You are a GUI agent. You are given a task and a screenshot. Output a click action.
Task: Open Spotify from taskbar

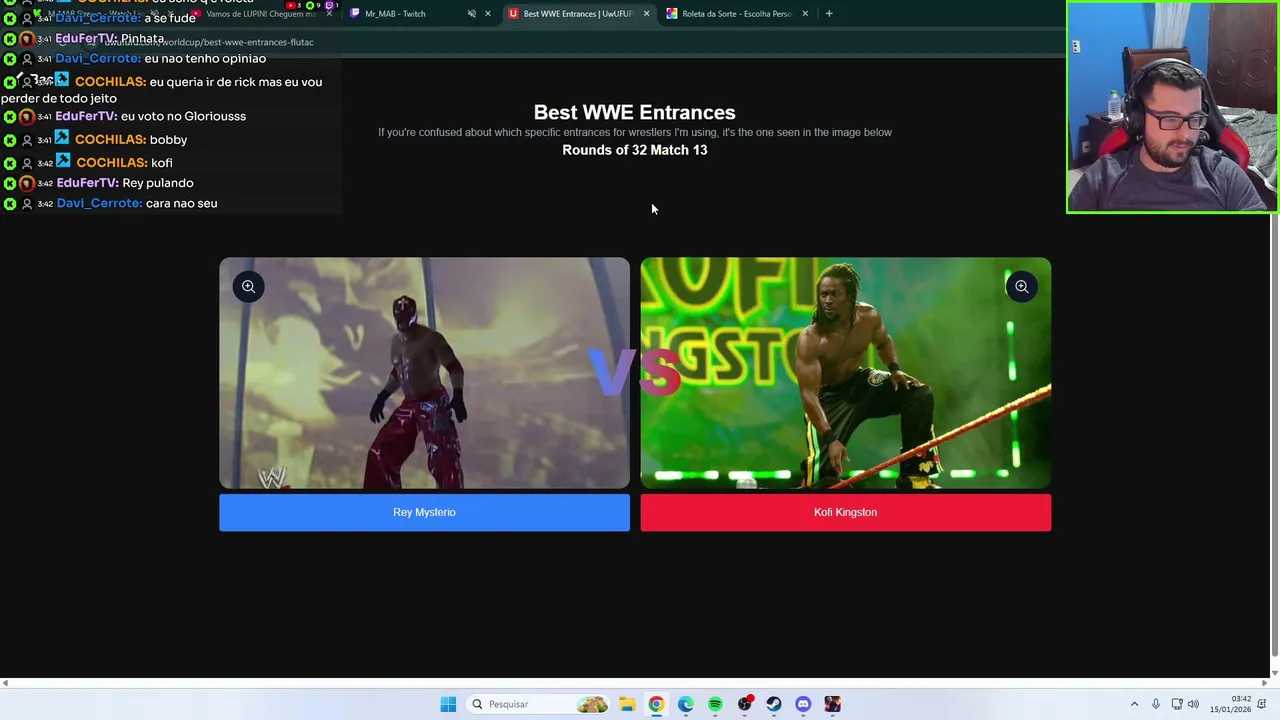715,704
